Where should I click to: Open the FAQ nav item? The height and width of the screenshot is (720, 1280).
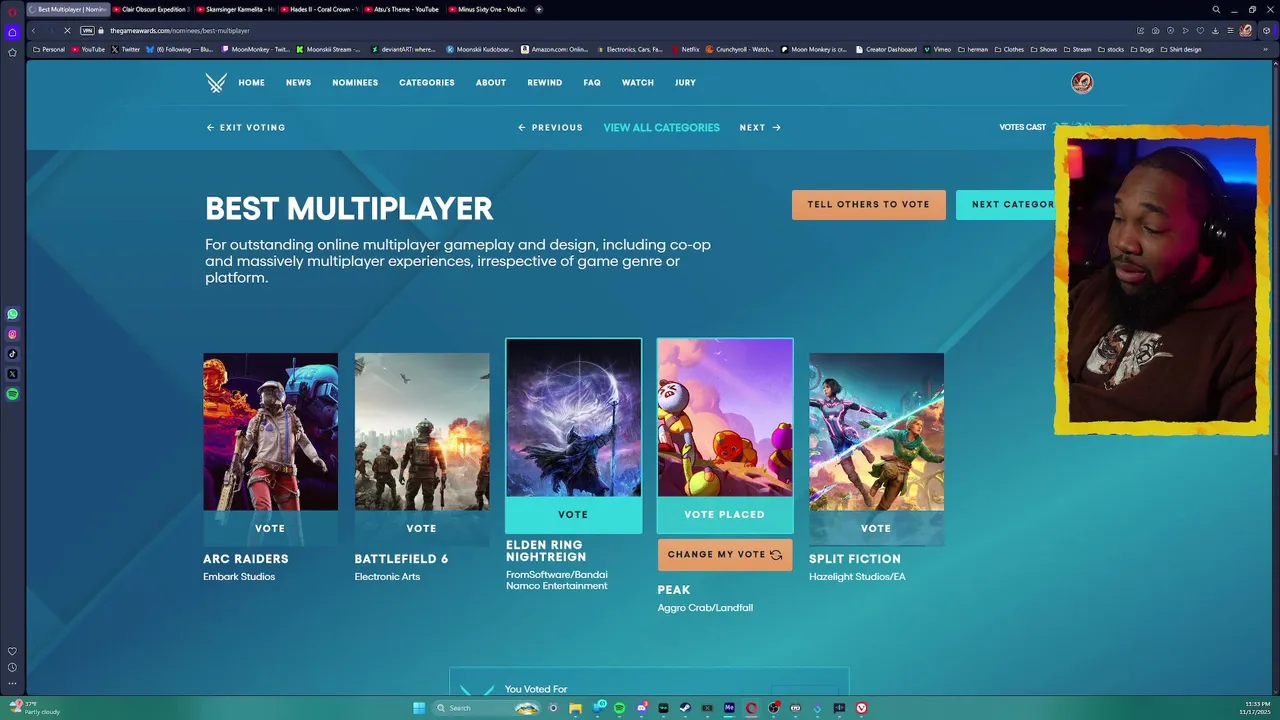tap(592, 83)
